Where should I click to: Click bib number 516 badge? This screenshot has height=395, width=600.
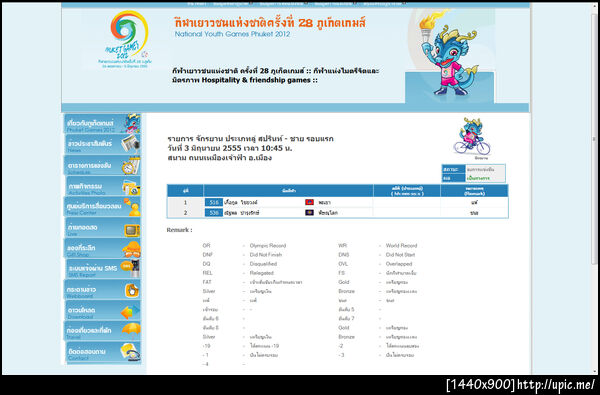(214, 202)
